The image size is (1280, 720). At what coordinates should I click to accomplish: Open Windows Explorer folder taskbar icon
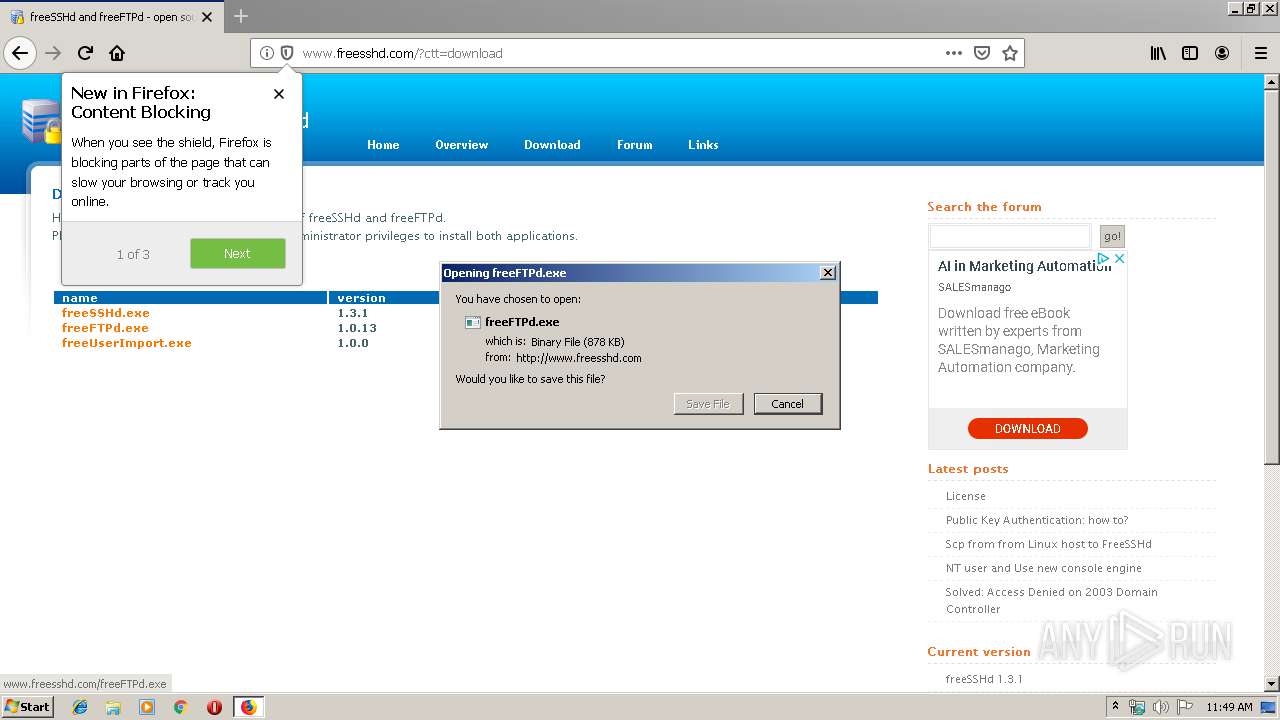[x=113, y=707]
